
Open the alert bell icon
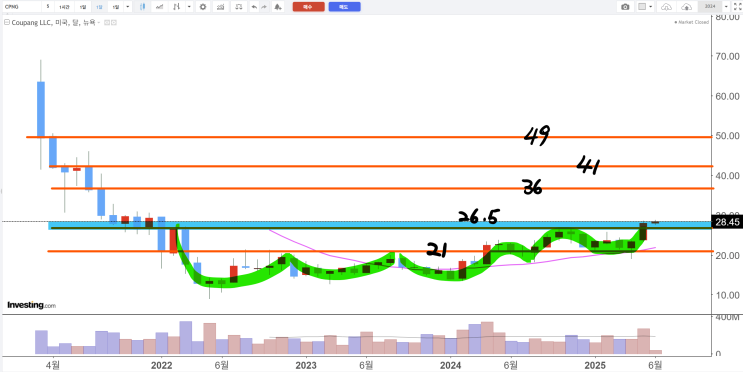pos(278,7)
